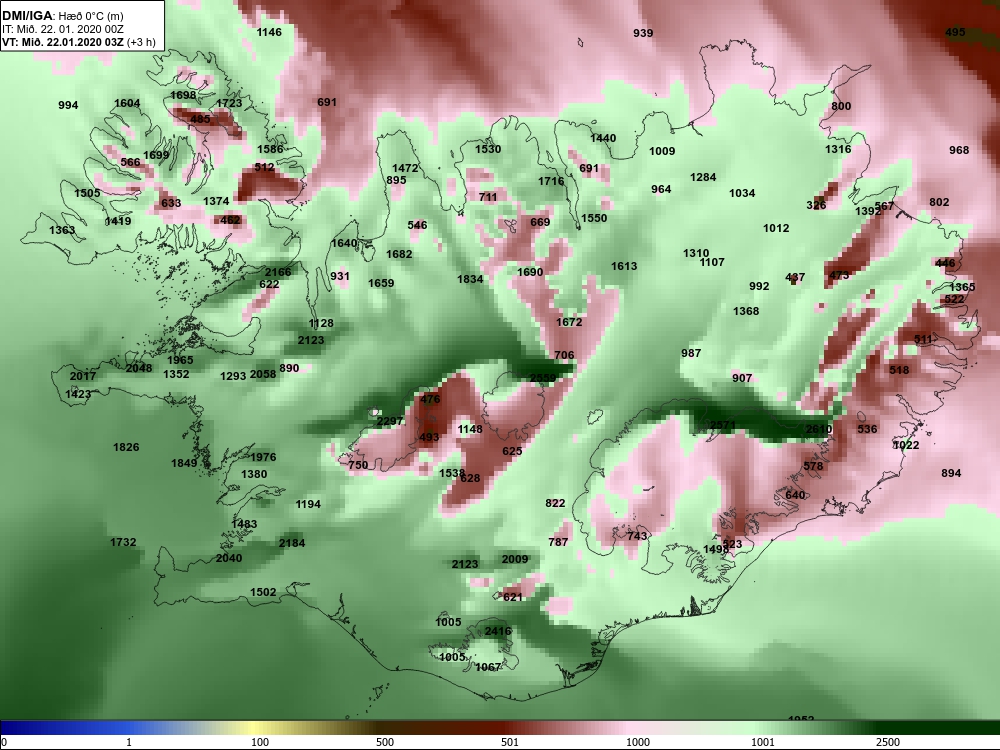
Task: Click the map value '1826'
Action: coord(126,448)
